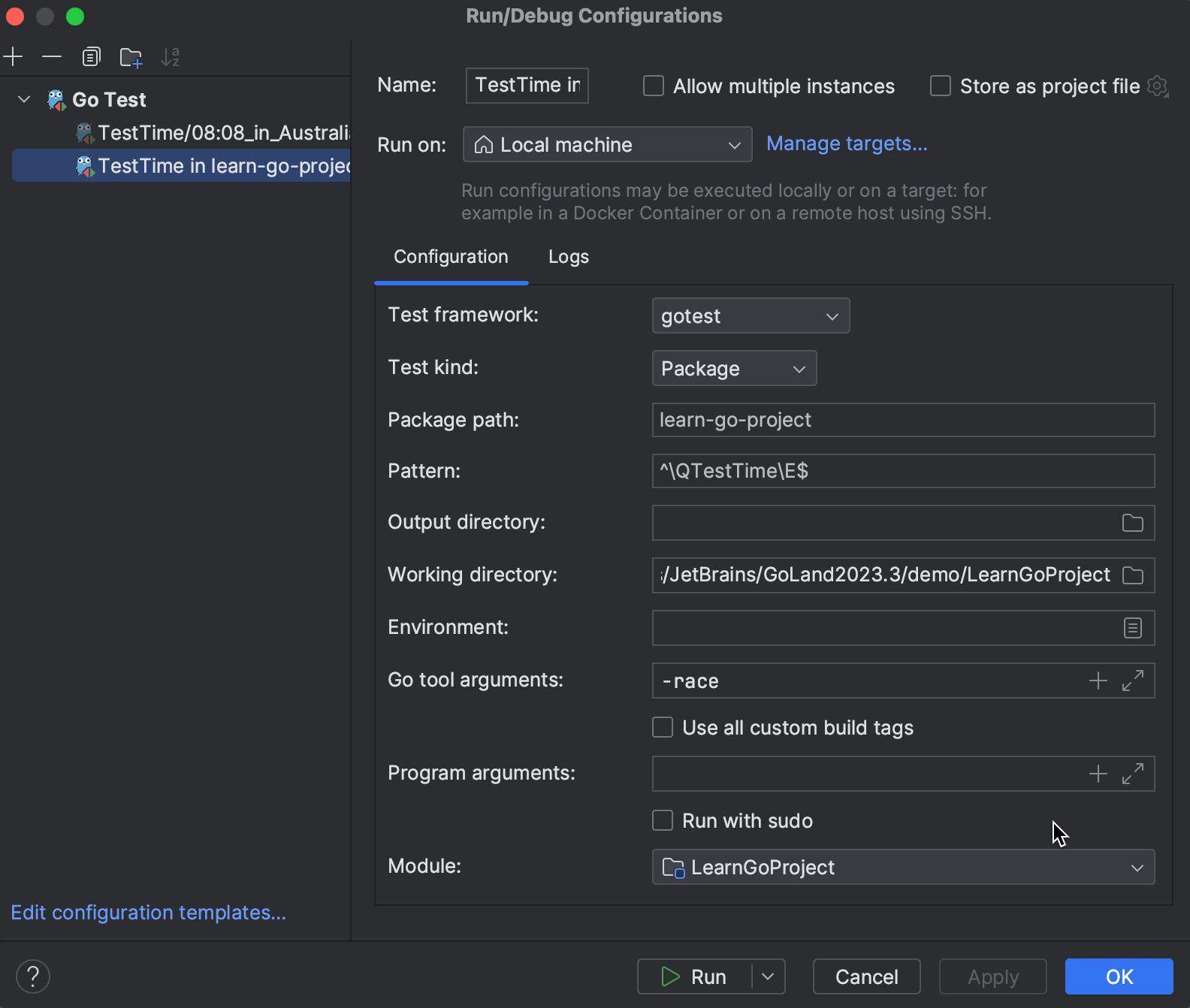Select the Configuration tab
Viewport: 1190px width, 1008px height.
point(451,257)
